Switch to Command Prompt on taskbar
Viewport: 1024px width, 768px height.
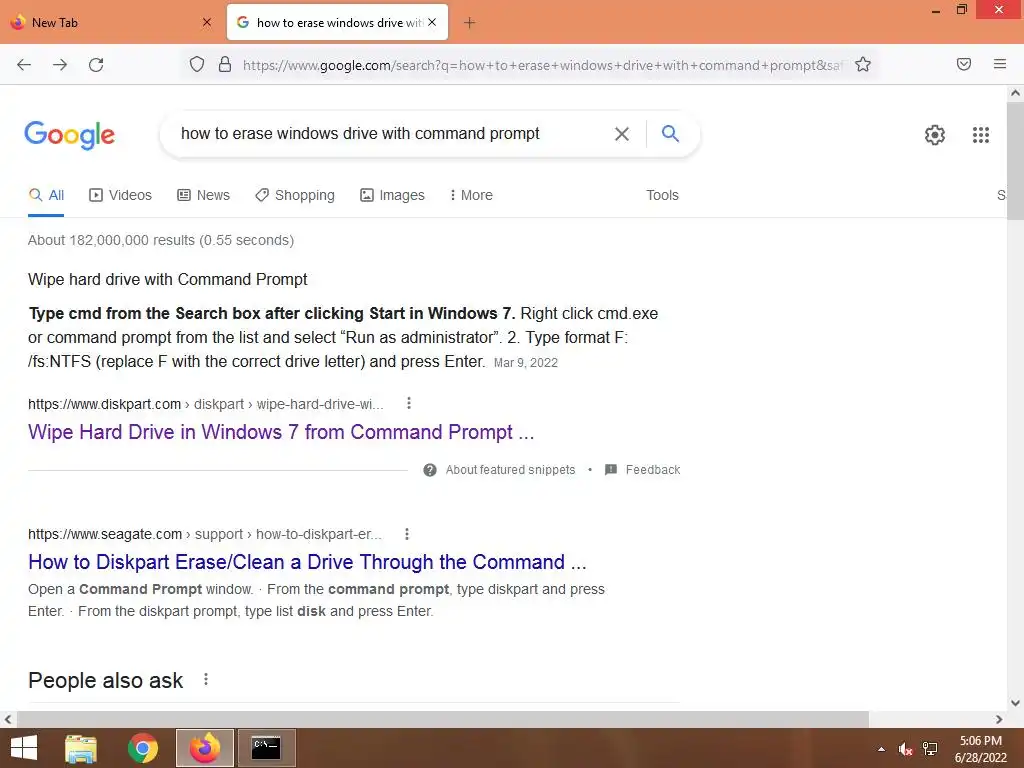click(x=266, y=748)
